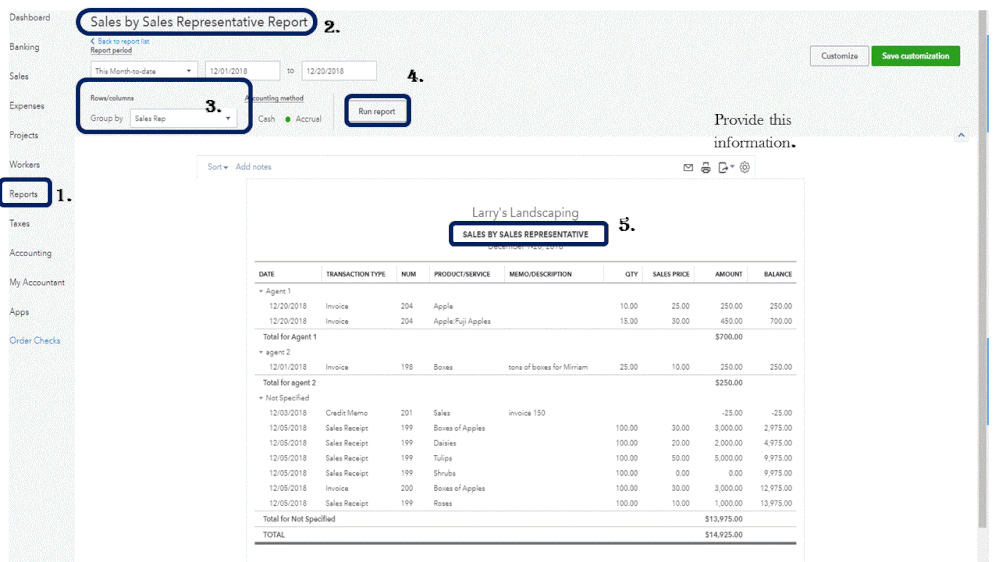Click the NUM column header

(408, 274)
